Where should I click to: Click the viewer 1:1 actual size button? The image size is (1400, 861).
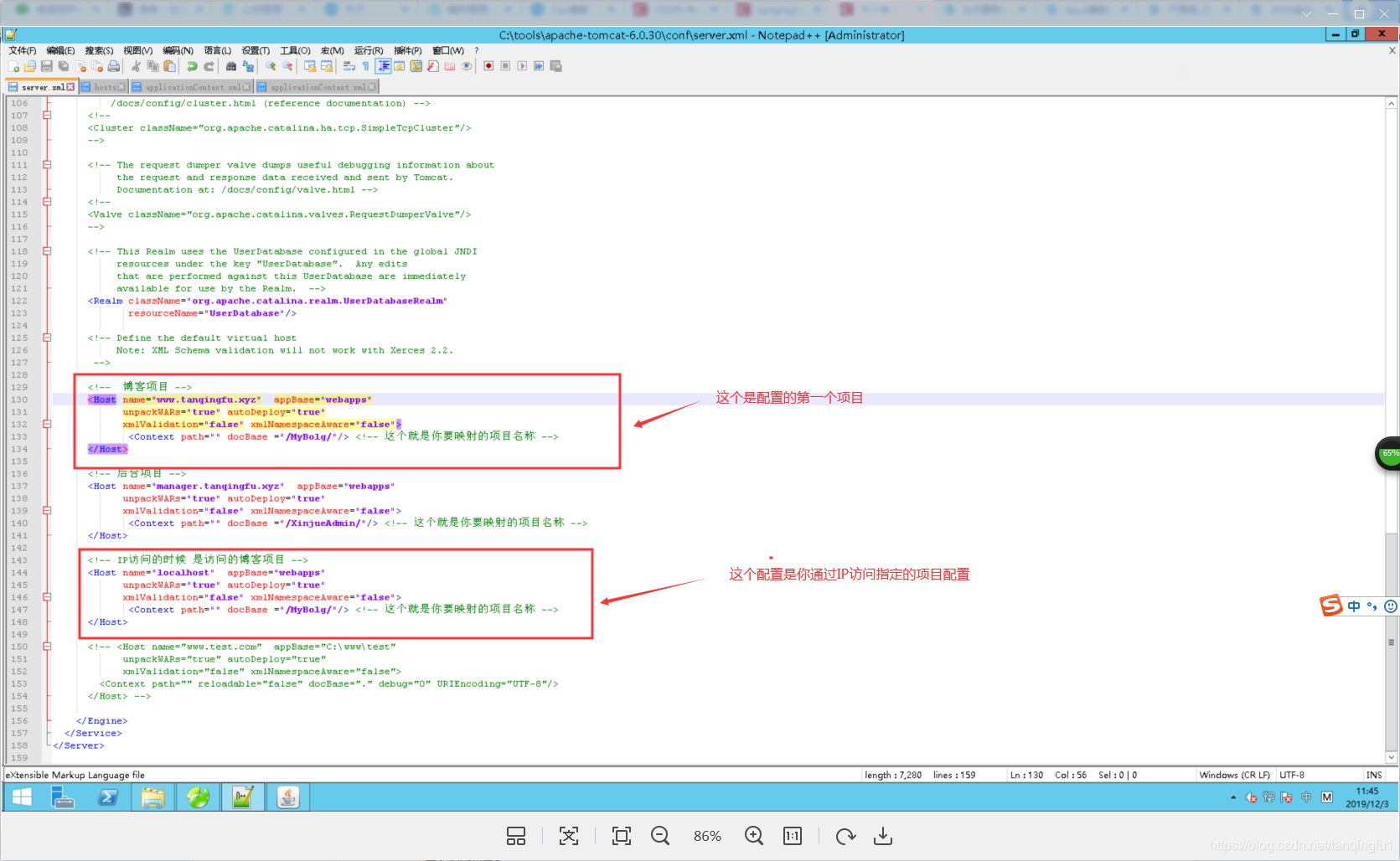[793, 836]
